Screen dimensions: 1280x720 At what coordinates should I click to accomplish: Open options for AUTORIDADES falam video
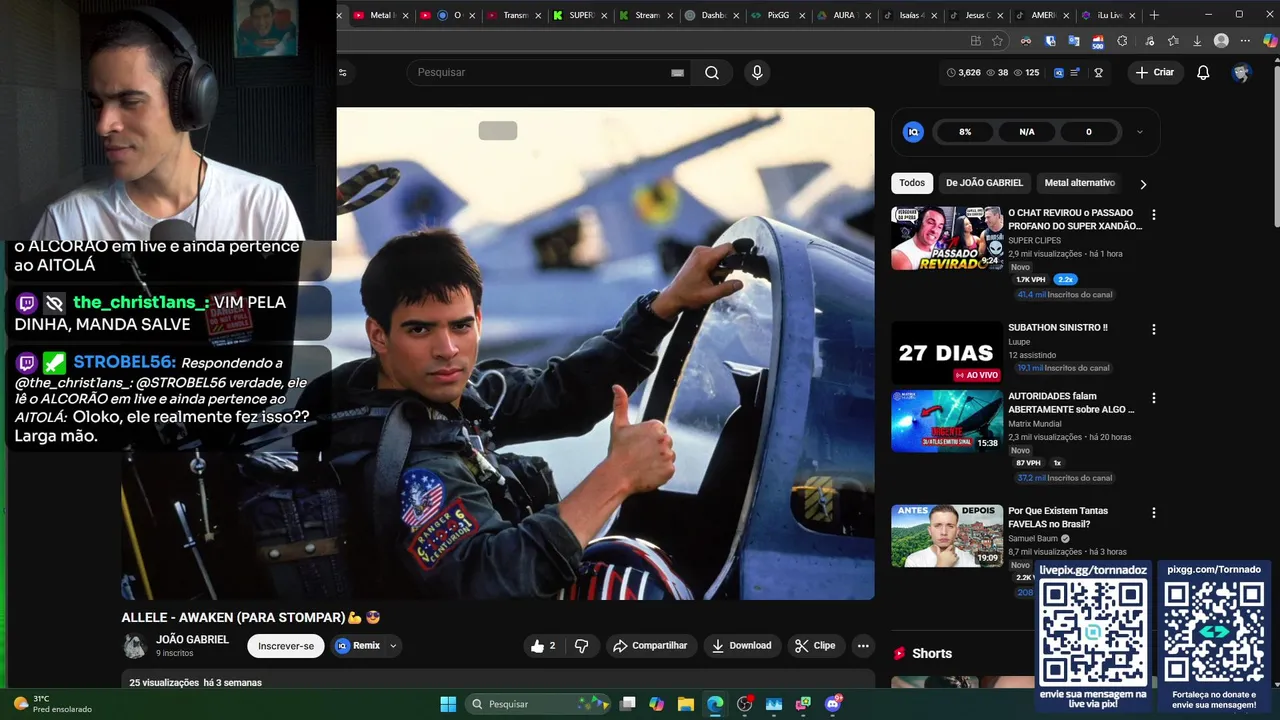pos(1153,398)
